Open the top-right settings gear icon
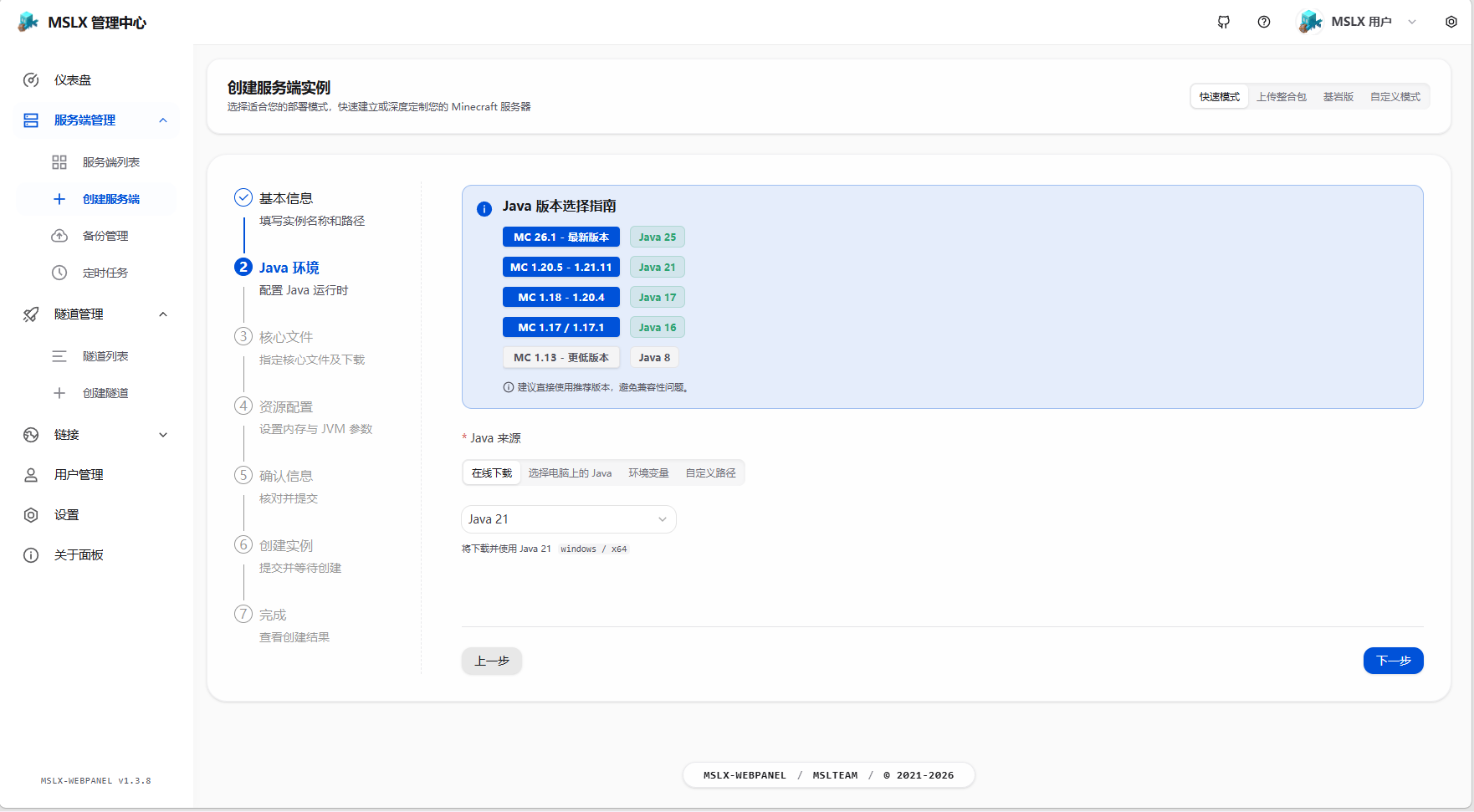This screenshot has width=1474, height=812. click(1451, 22)
